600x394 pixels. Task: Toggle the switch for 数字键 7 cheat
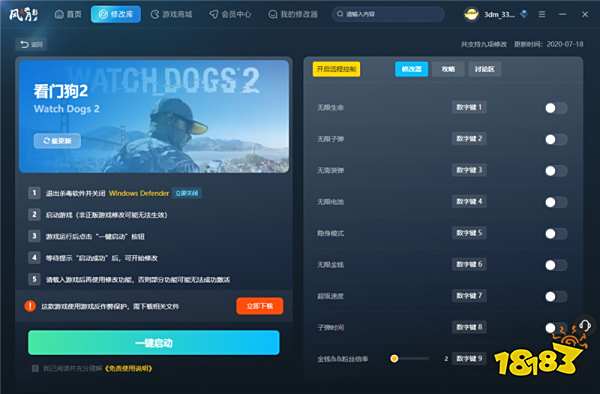[x=556, y=296]
